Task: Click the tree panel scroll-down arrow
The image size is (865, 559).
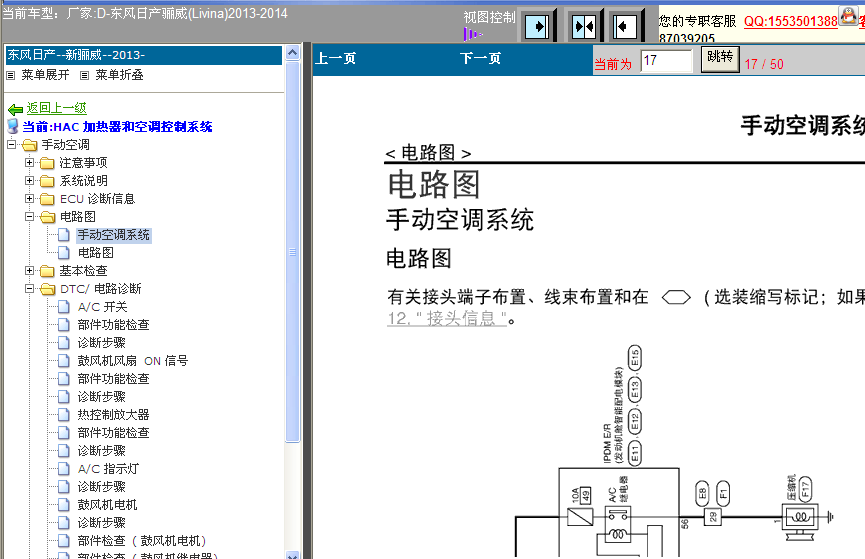Action: click(x=292, y=555)
